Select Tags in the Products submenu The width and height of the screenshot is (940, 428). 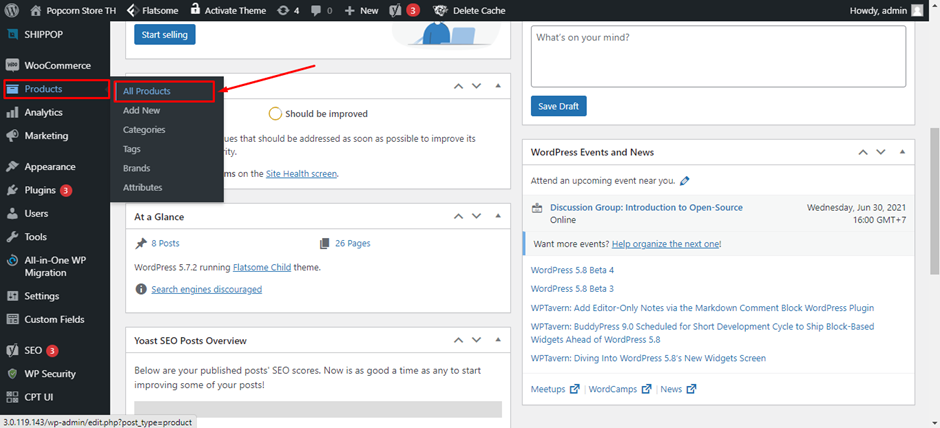point(131,149)
